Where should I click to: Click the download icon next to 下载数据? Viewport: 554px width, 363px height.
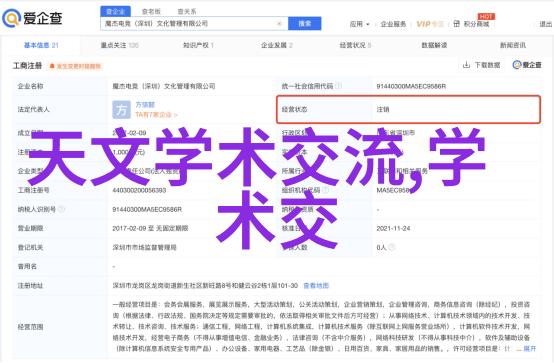(466, 65)
